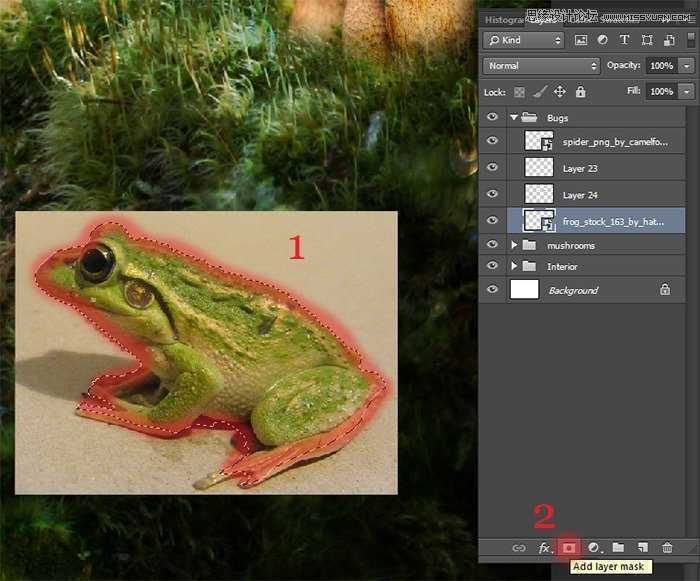This screenshot has width=700, height=581.
Task: Click the spider layer thumbnail
Action: click(539, 141)
